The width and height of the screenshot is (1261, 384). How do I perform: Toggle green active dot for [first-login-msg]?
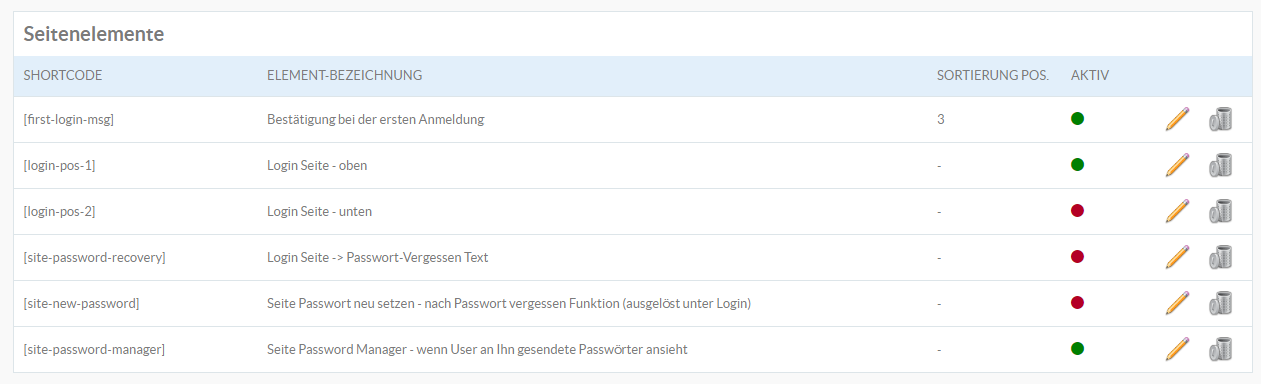[1077, 119]
